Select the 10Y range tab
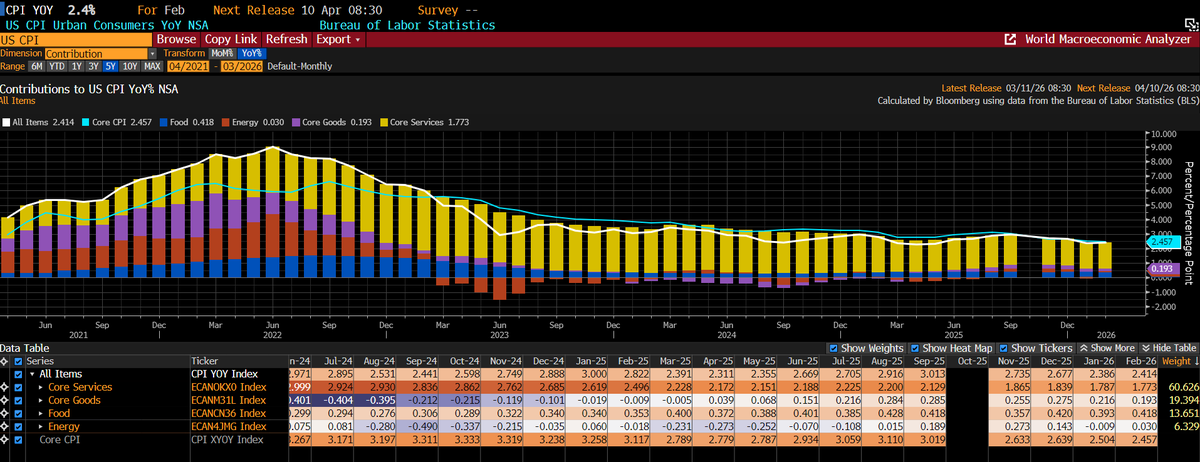The width and height of the screenshot is (1200, 462). (130, 66)
